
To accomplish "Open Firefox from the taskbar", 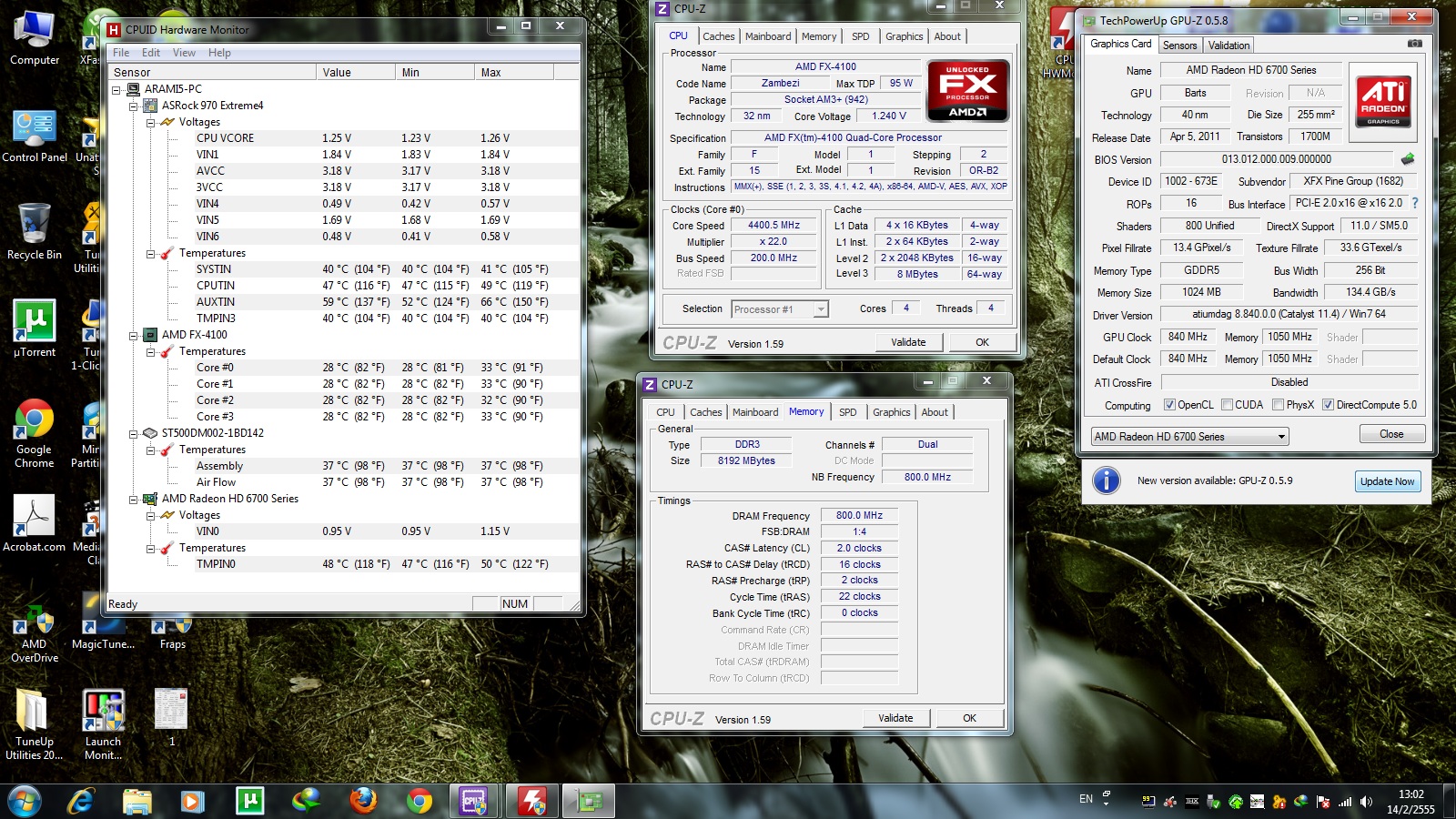I will [363, 801].
